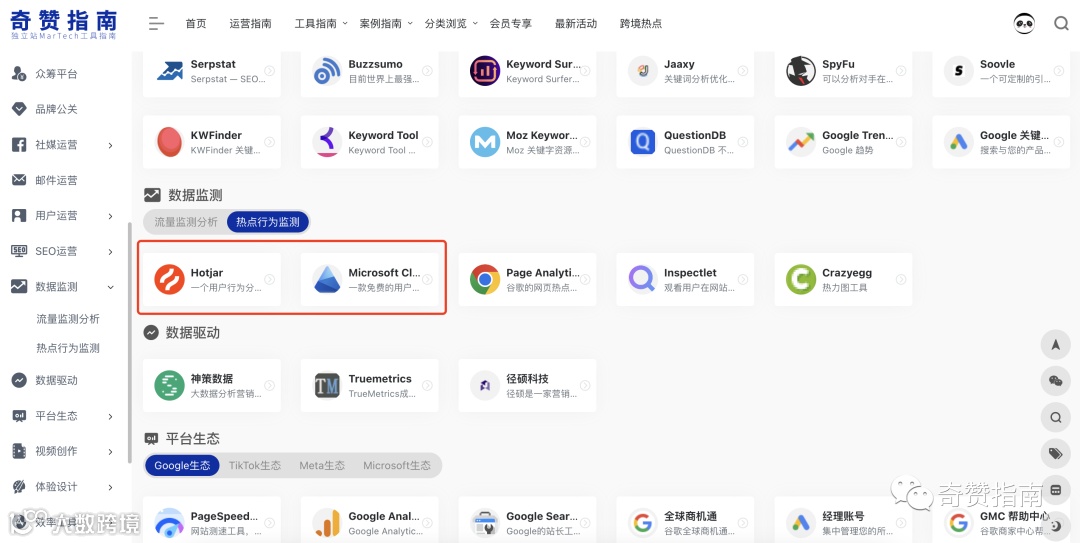1080x543 pixels.
Task: Switch to the TikTok生态 tab
Action: (x=255, y=466)
